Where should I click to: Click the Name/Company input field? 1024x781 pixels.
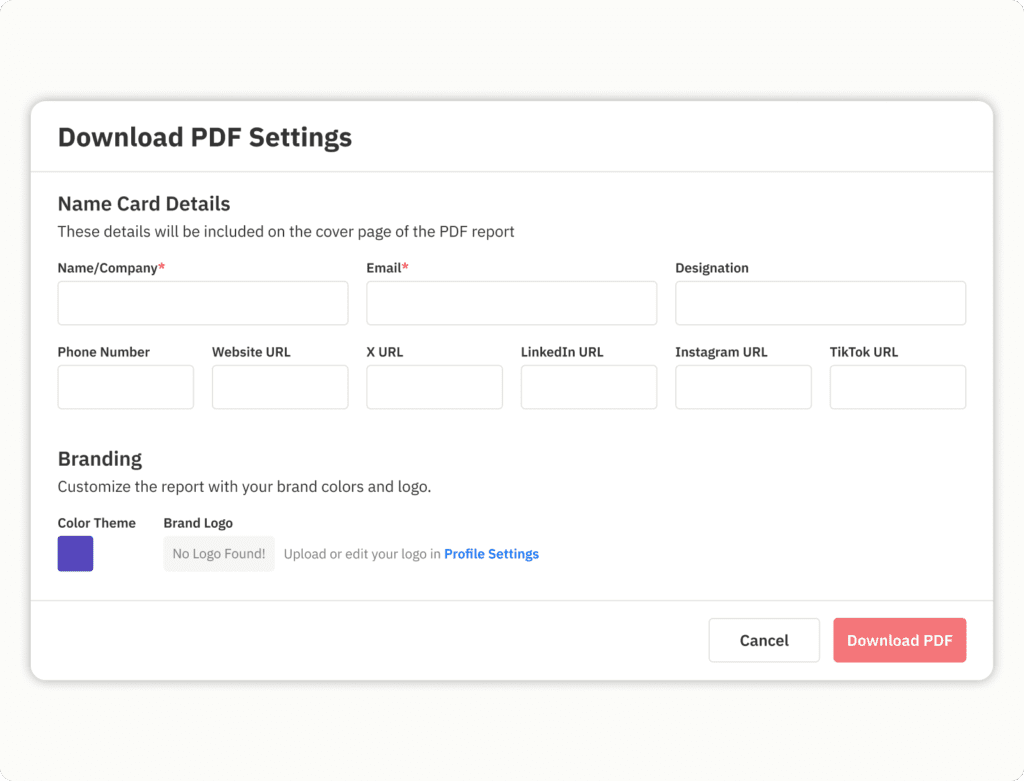tap(203, 303)
